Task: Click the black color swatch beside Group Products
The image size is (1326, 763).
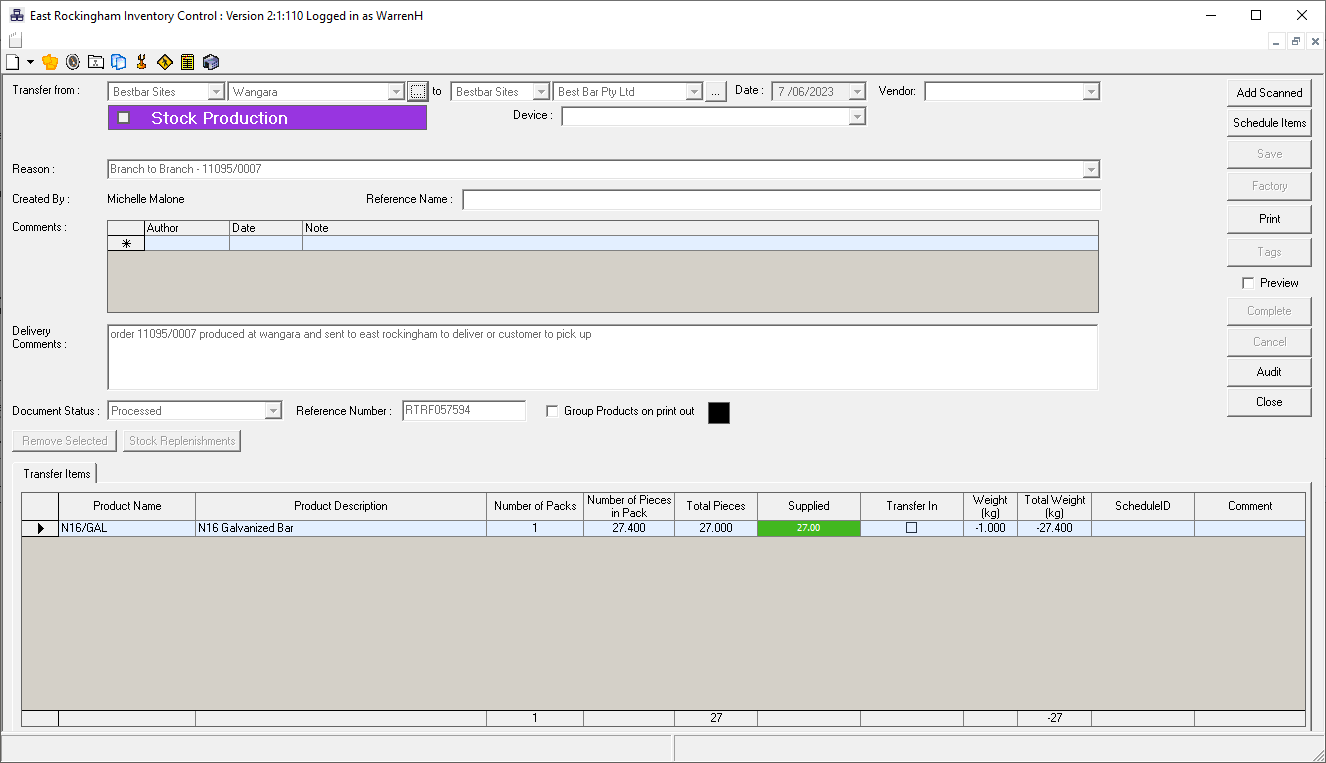Action: (x=718, y=412)
